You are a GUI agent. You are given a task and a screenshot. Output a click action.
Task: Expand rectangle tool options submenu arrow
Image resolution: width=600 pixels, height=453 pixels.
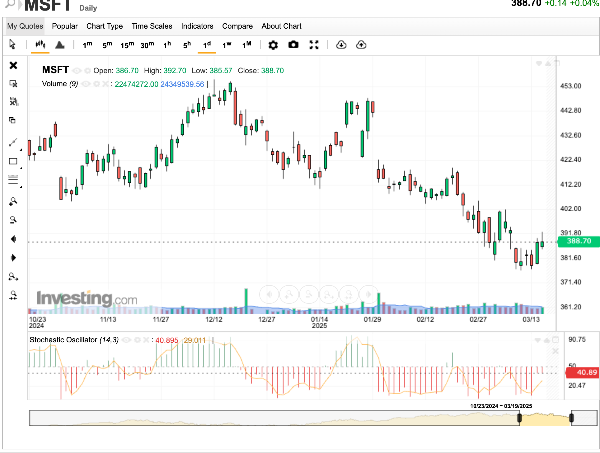tap(21, 168)
